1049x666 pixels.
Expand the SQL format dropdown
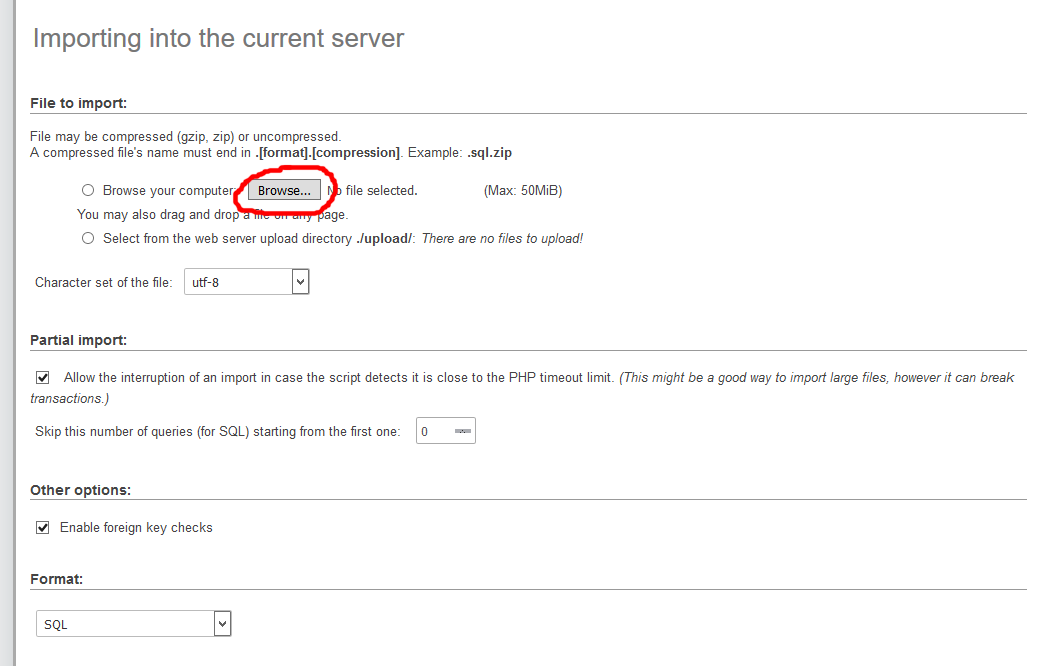(132, 624)
